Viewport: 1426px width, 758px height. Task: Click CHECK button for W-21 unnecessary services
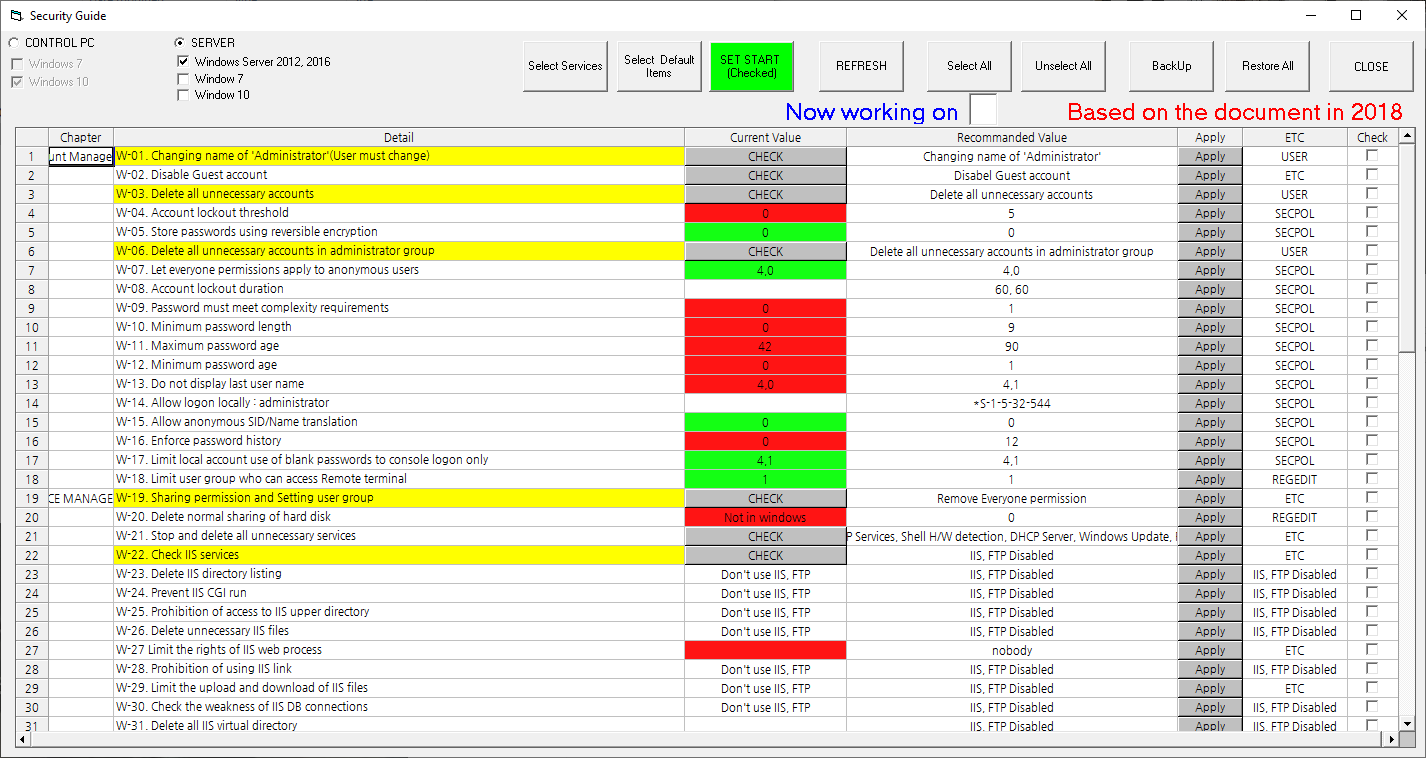point(765,536)
